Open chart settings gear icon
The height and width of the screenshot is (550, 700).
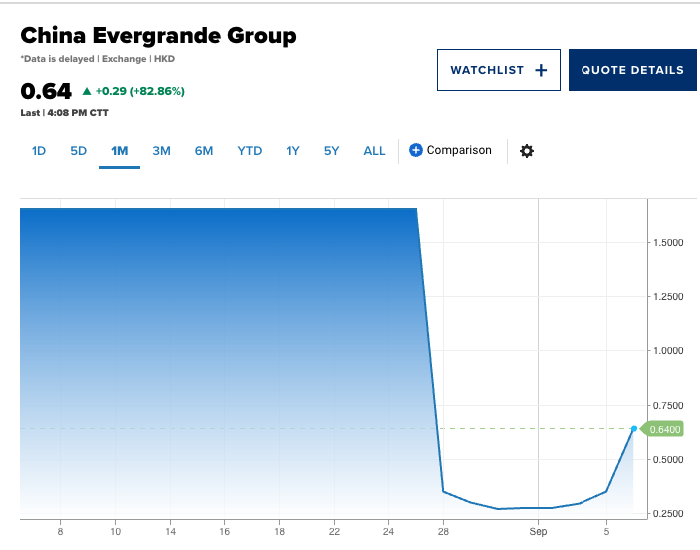tap(527, 151)
